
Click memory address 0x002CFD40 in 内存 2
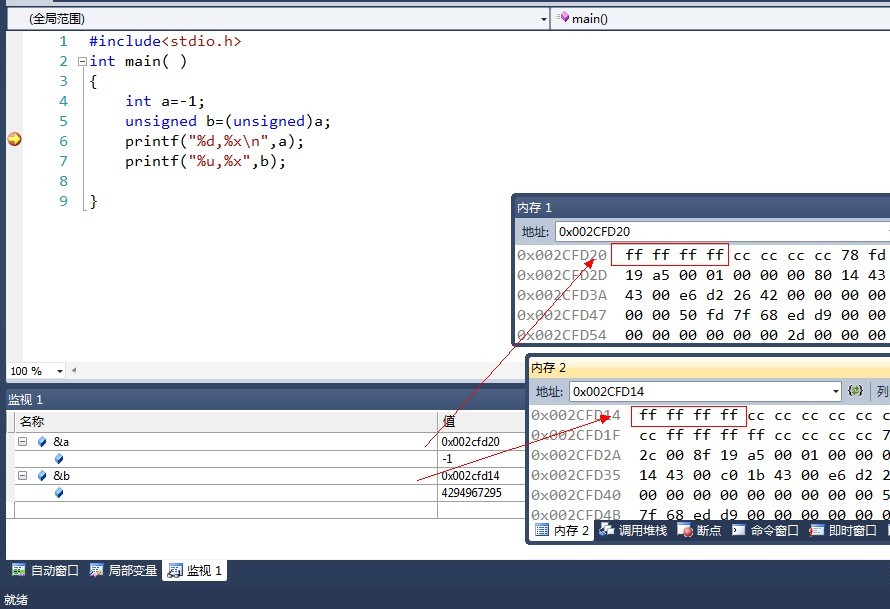[576, 495]
